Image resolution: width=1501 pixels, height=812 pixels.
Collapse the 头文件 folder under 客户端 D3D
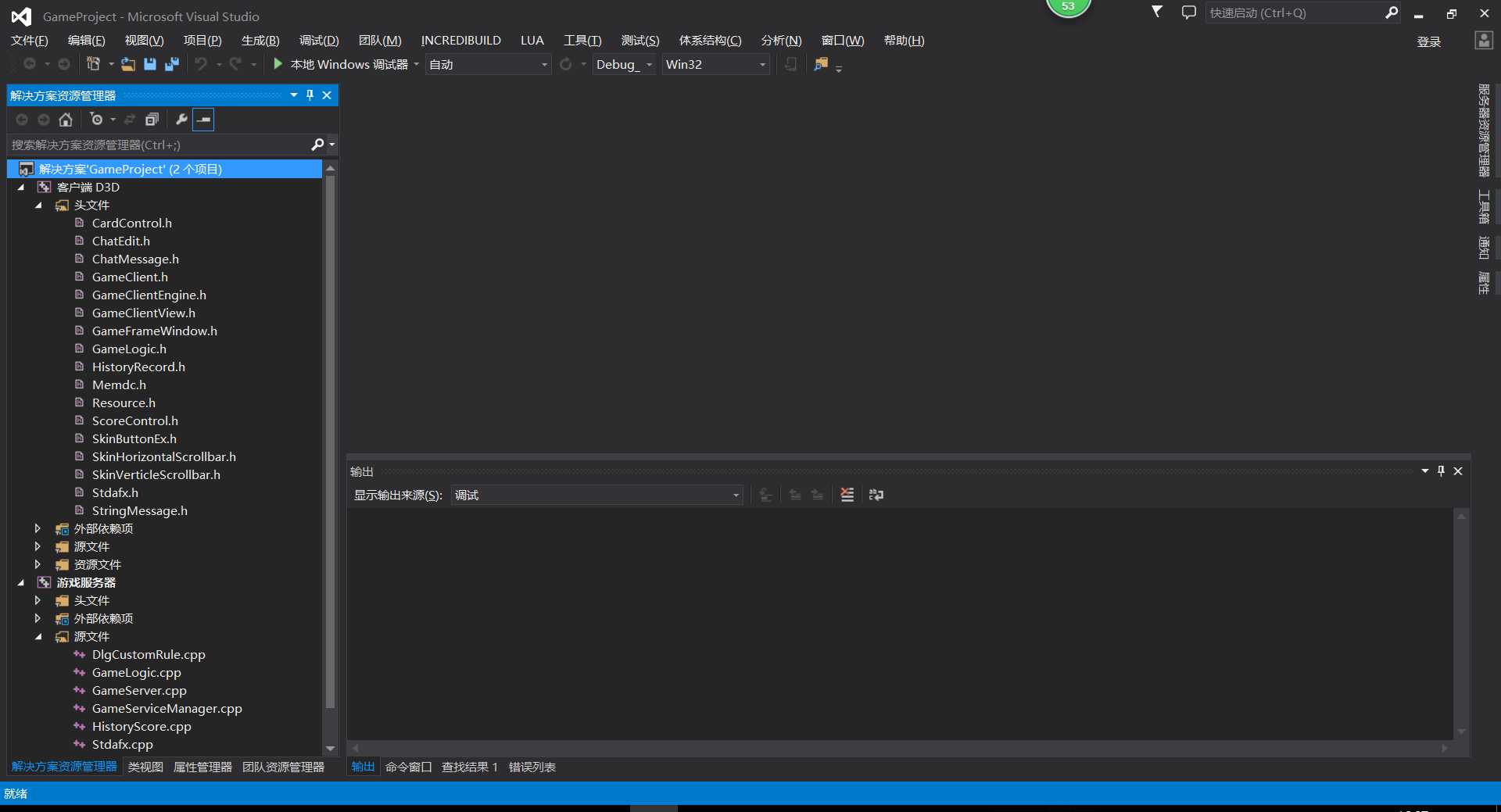pyautogui.click(x=38, y=206)
